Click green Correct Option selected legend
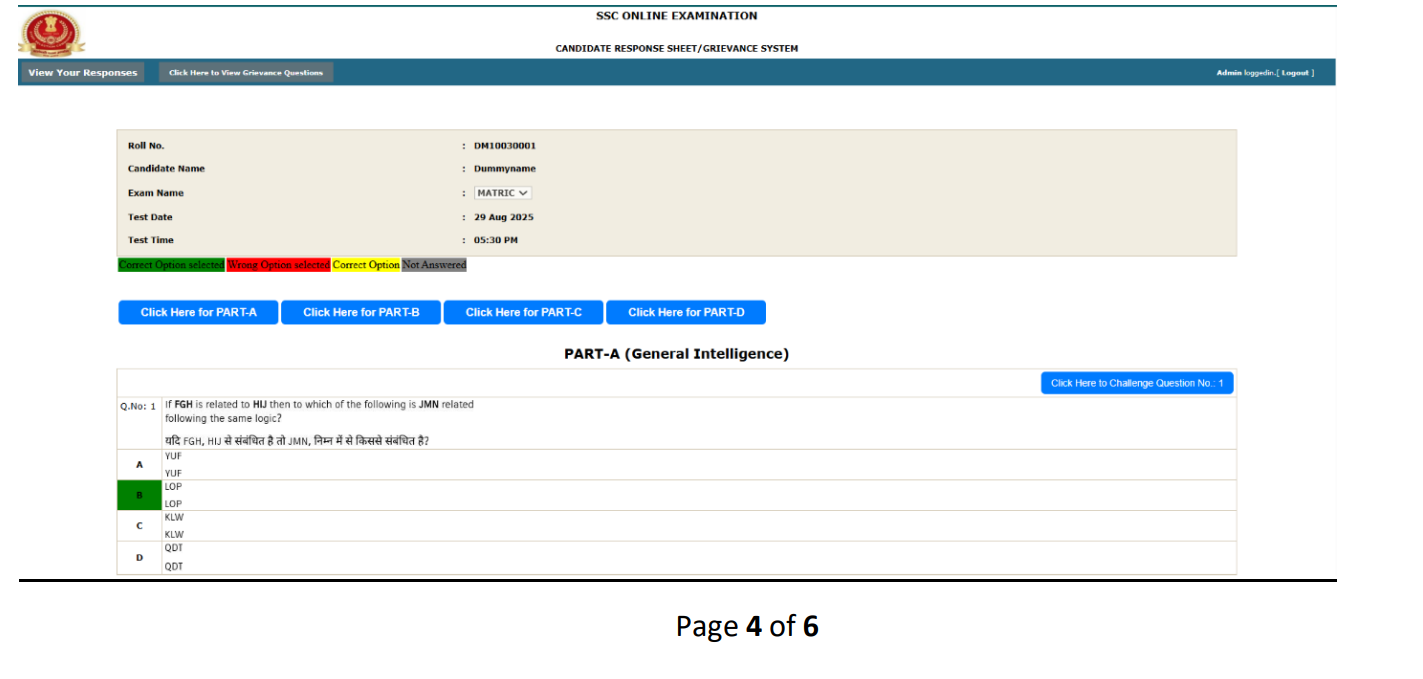This screenshot has width=1423, height=679. [x=171, y=265]
